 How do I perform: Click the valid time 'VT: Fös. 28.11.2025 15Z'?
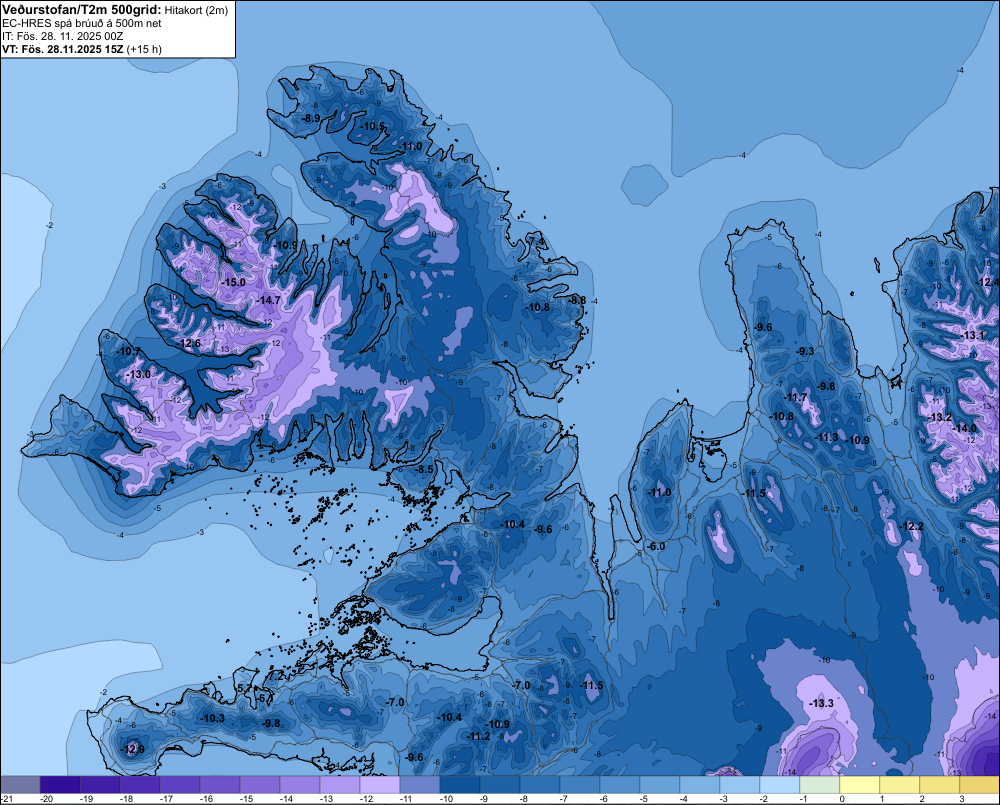pyautogui.click(x=63, y=49)
